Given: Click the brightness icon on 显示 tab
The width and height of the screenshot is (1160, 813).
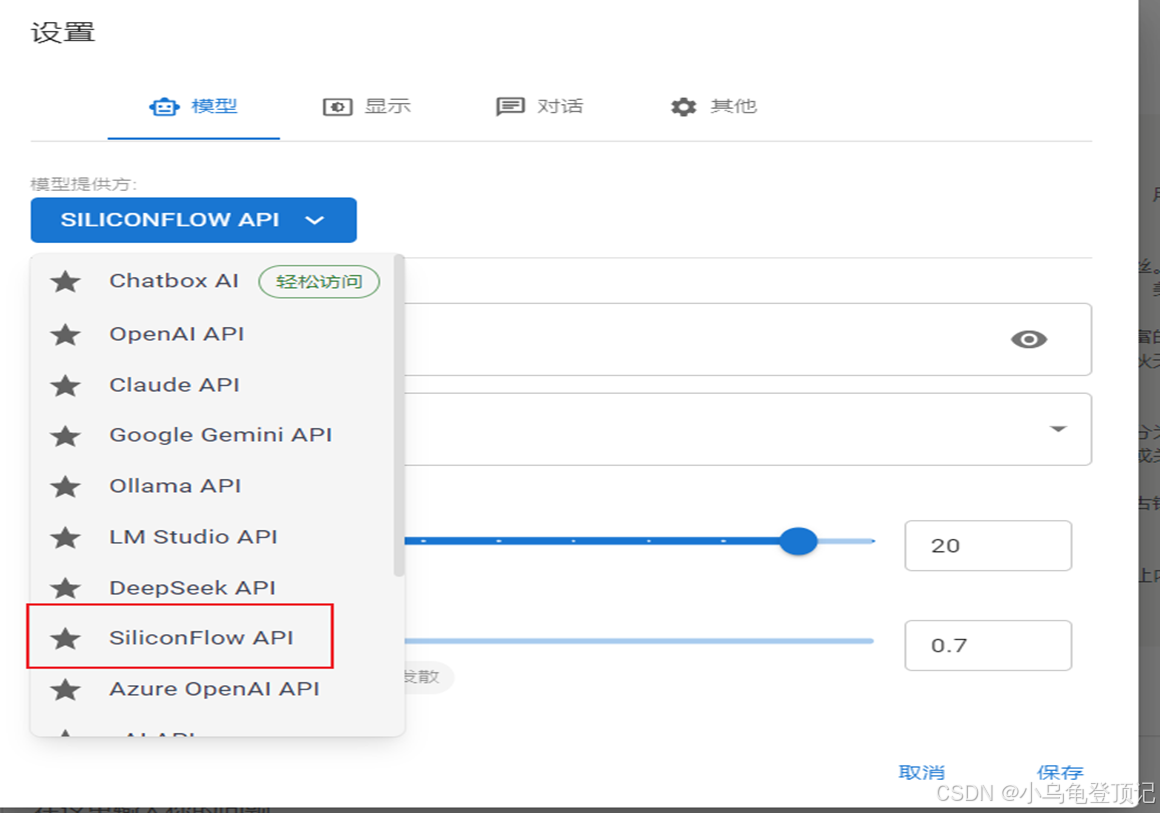Looking at the screenshot, I should [337, 107].
